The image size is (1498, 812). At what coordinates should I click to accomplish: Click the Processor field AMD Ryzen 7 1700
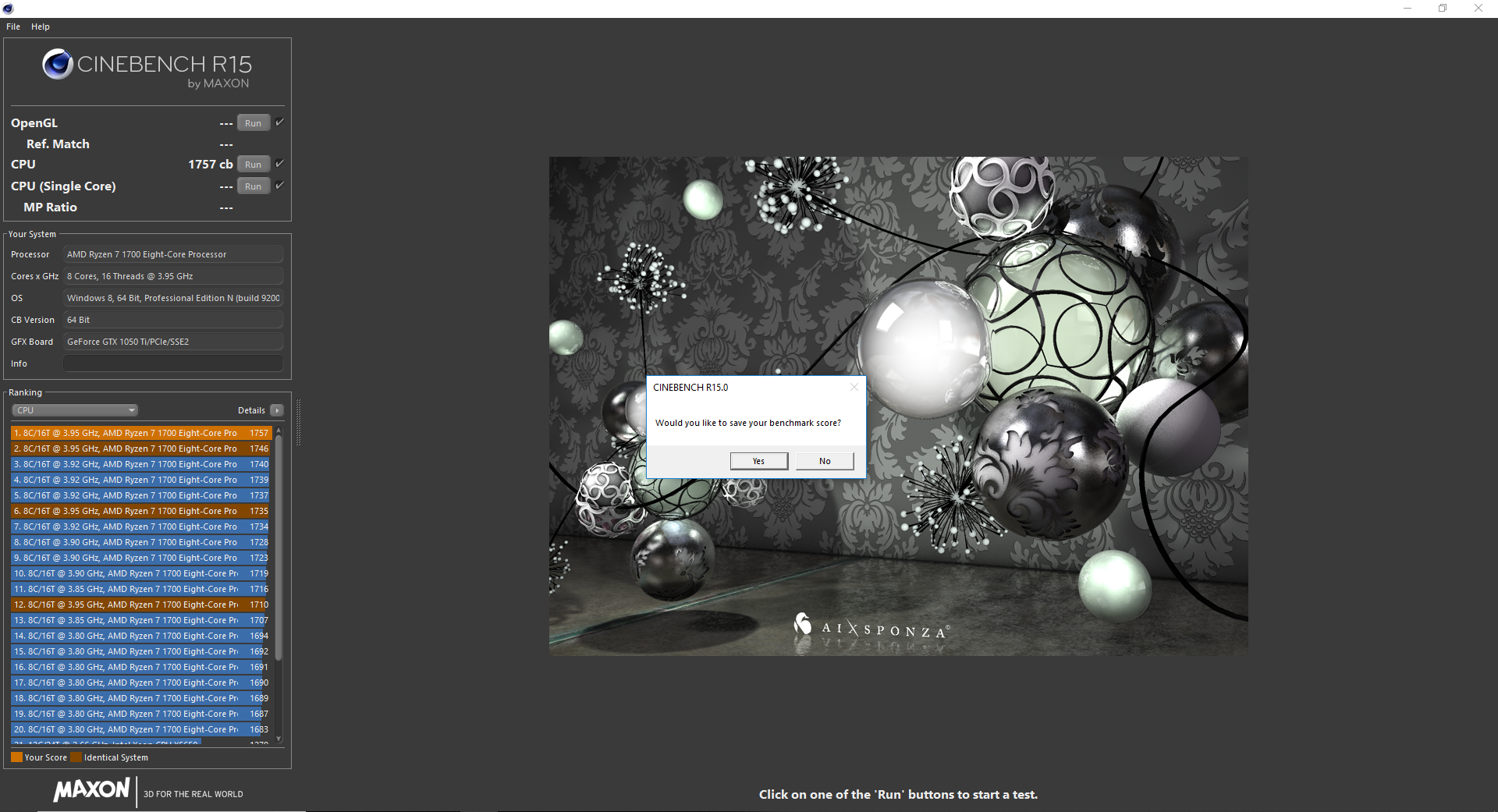pos(173,254)
